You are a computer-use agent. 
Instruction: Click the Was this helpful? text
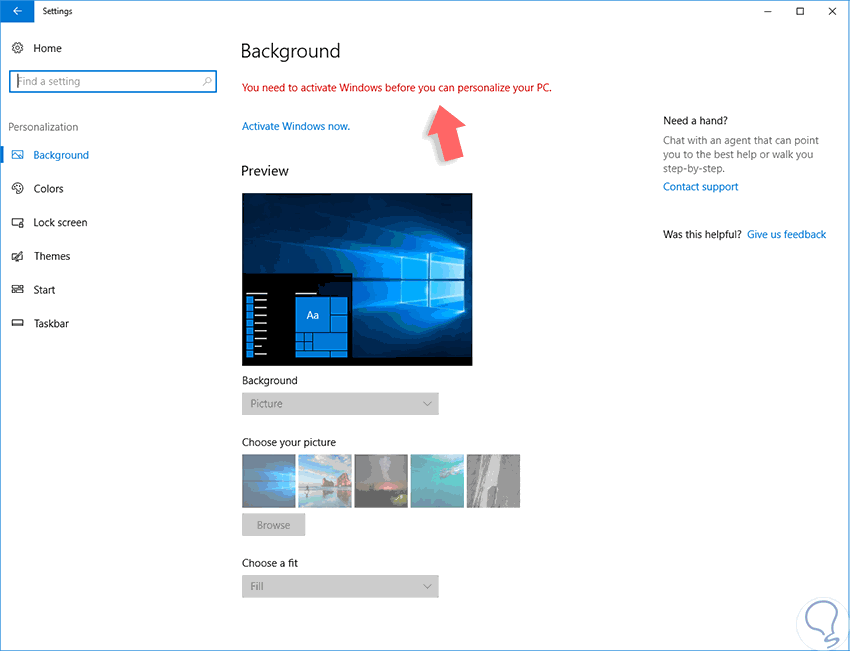[x=702, y=234]
